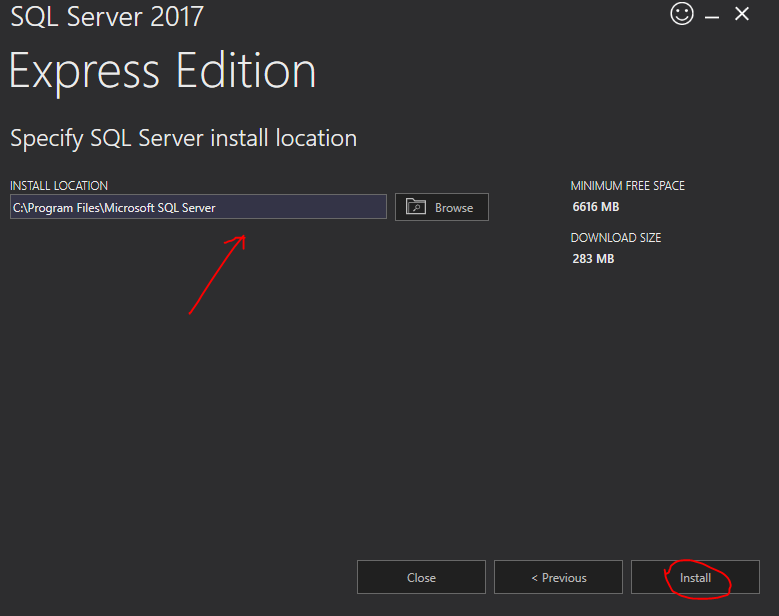
Task: Click the Install Location path field
Action: point(198,207)
